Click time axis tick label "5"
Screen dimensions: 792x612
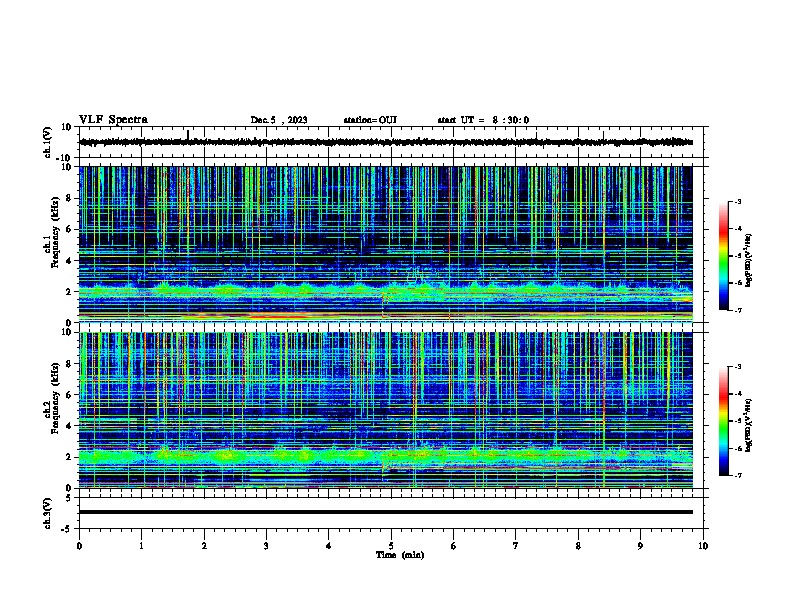(391, 546)
